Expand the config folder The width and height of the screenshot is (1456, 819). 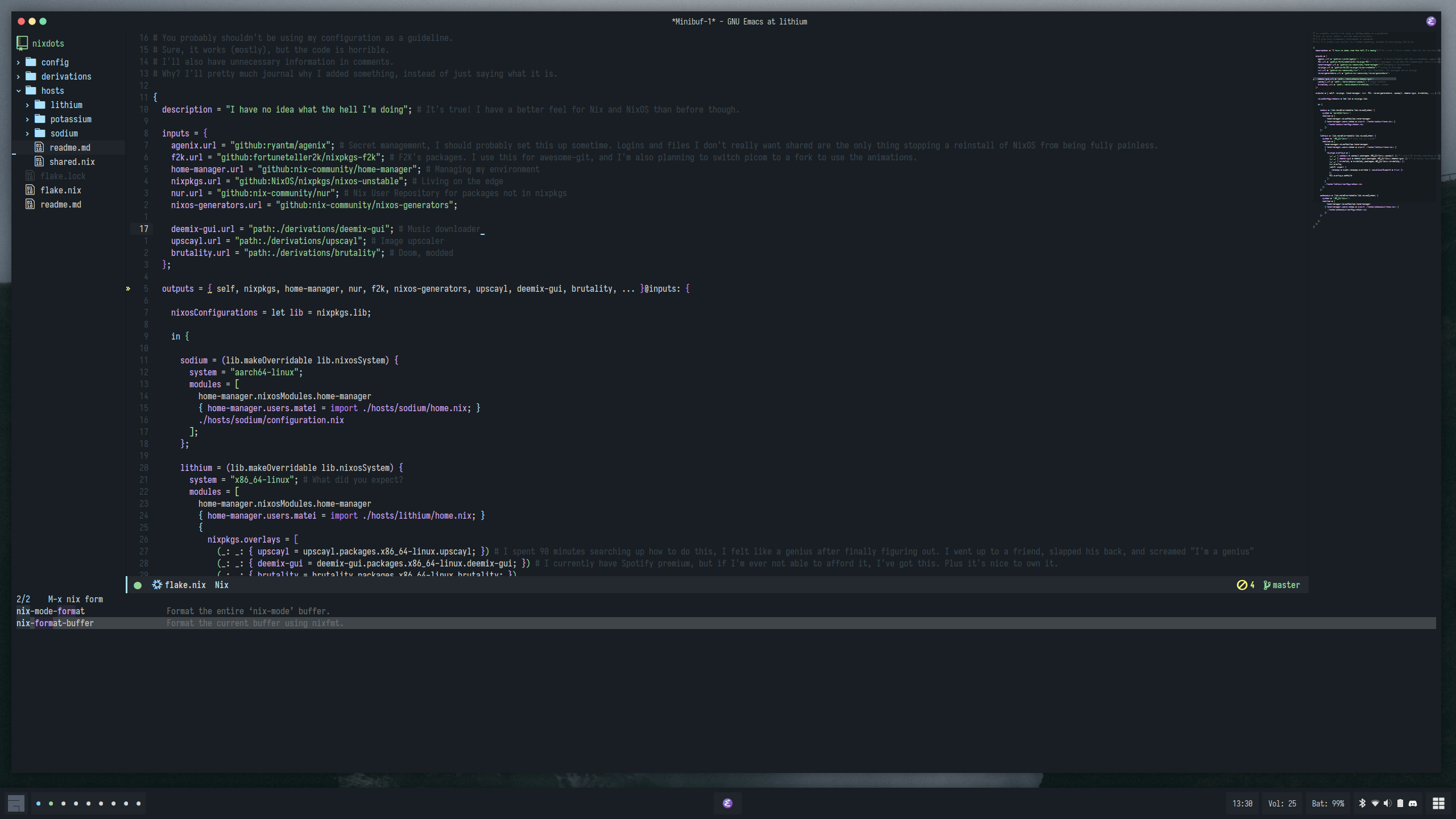[55, 62]
